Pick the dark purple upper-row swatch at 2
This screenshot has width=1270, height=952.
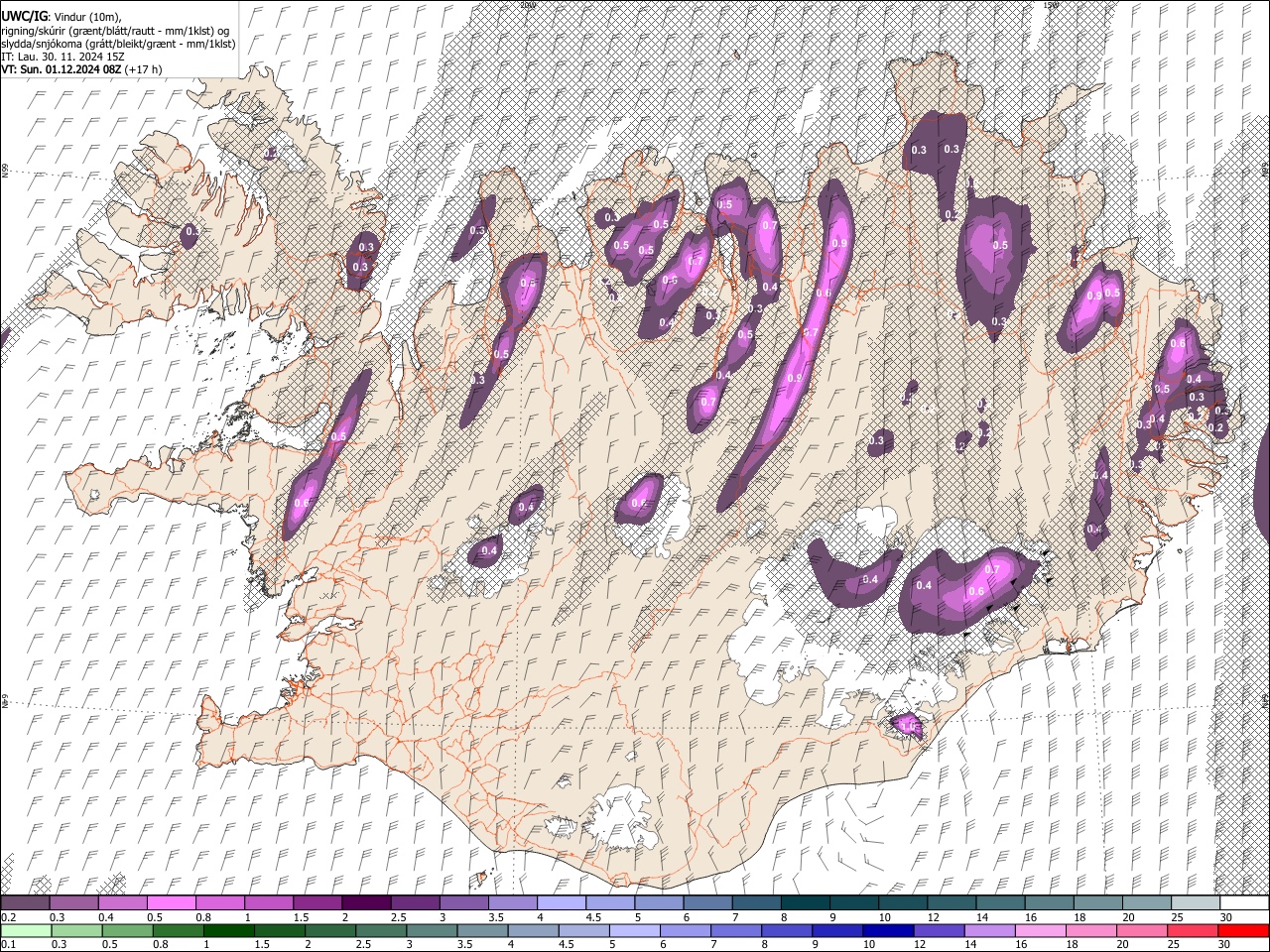point(365,903)
